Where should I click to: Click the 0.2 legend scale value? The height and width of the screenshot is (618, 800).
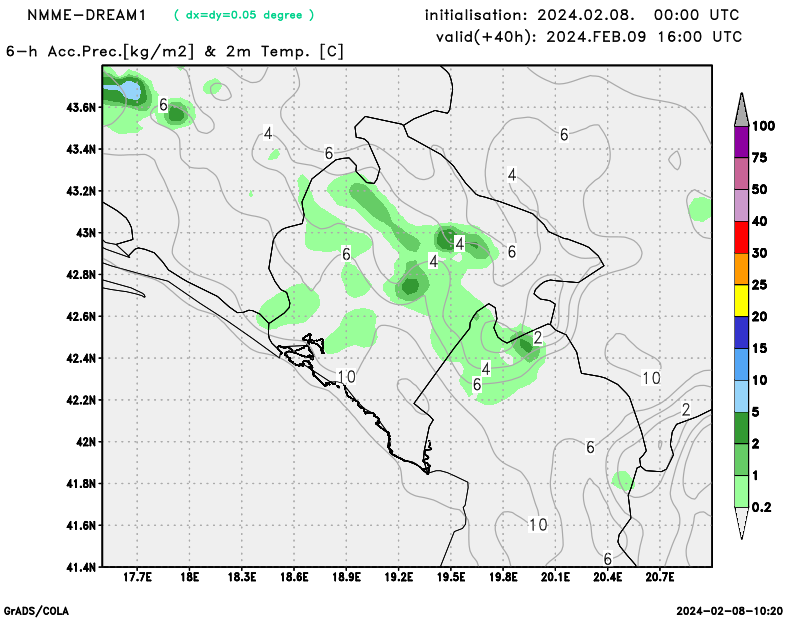pos(762,507)
